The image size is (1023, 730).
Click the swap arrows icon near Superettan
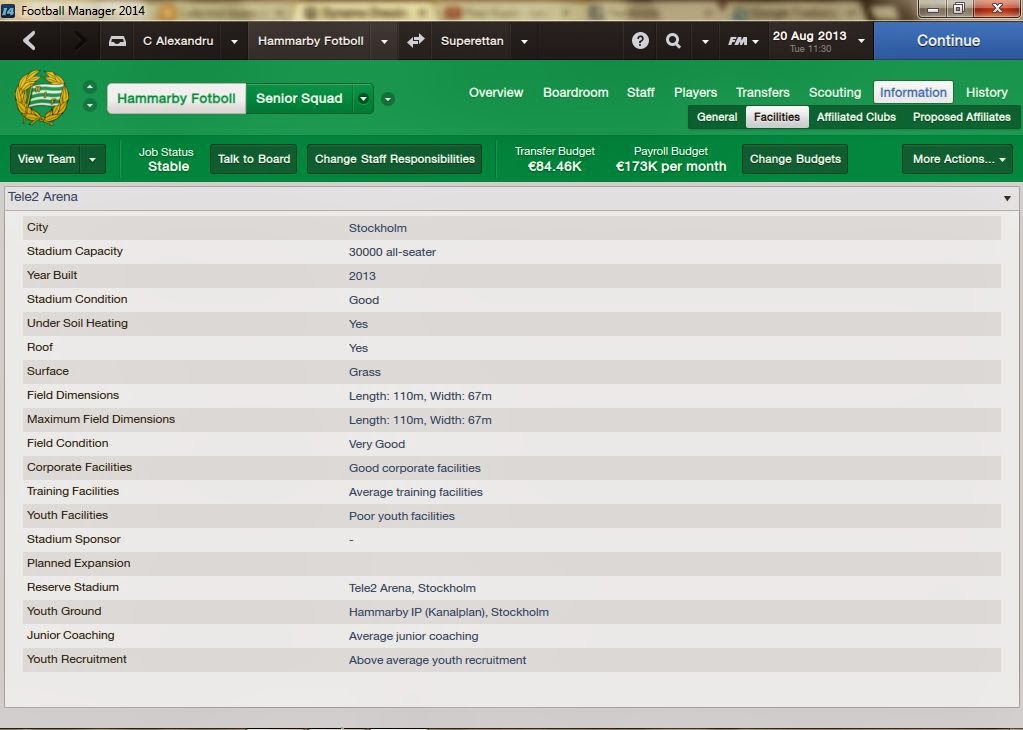[x=415, y=40]
